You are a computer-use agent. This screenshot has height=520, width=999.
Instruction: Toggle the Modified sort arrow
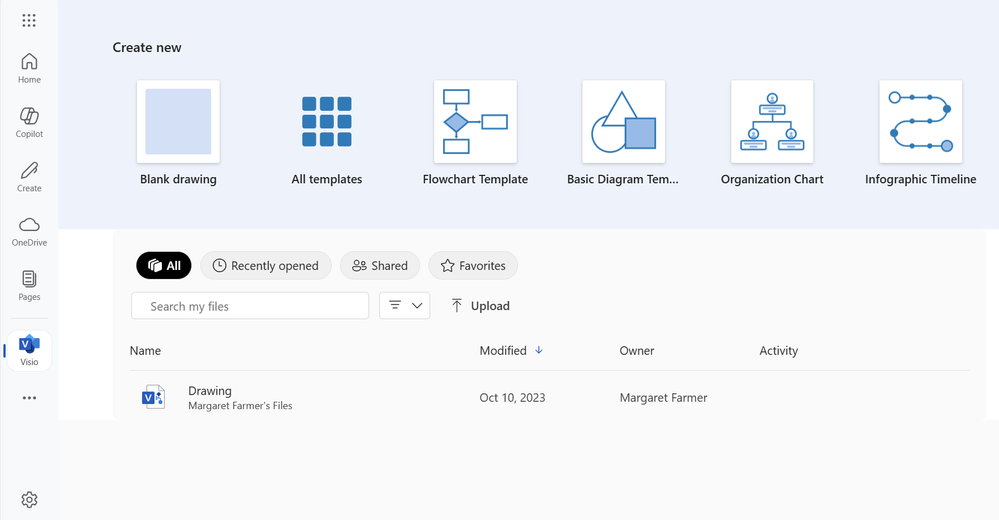pos(539,350)
